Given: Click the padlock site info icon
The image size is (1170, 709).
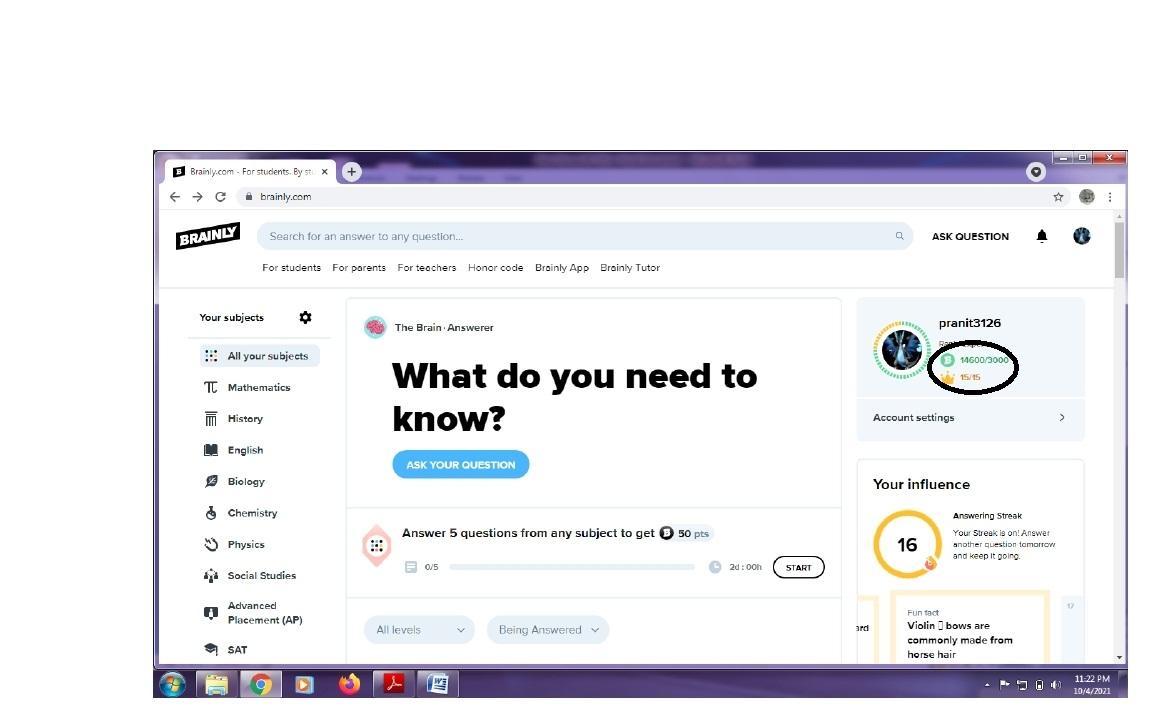Looking at the screenshot, I should [248, 197].
